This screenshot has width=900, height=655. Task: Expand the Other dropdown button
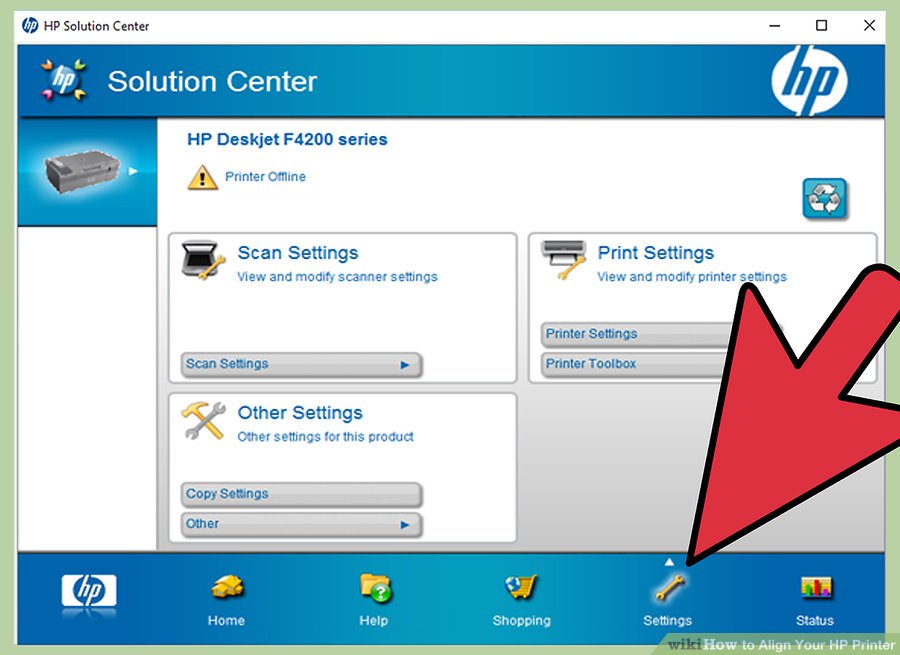pos(301,524)
